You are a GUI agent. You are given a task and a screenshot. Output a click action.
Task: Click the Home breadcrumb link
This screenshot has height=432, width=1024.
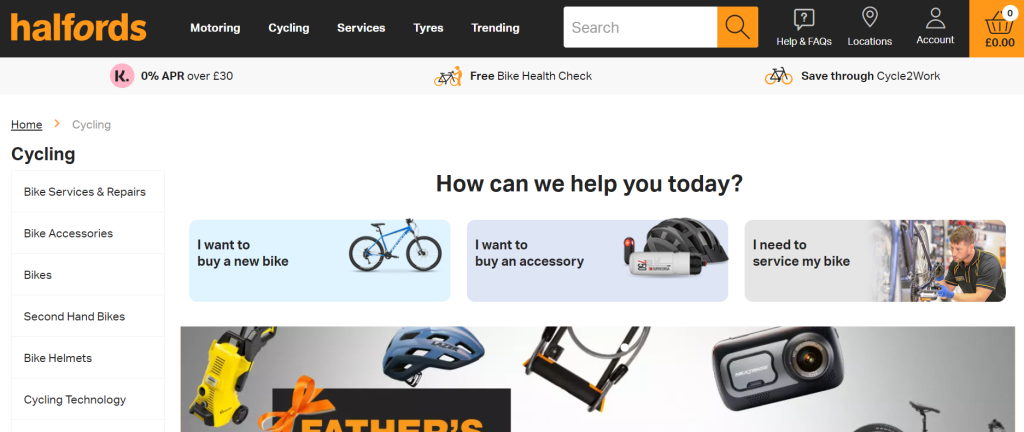click(x=27, y=125)
